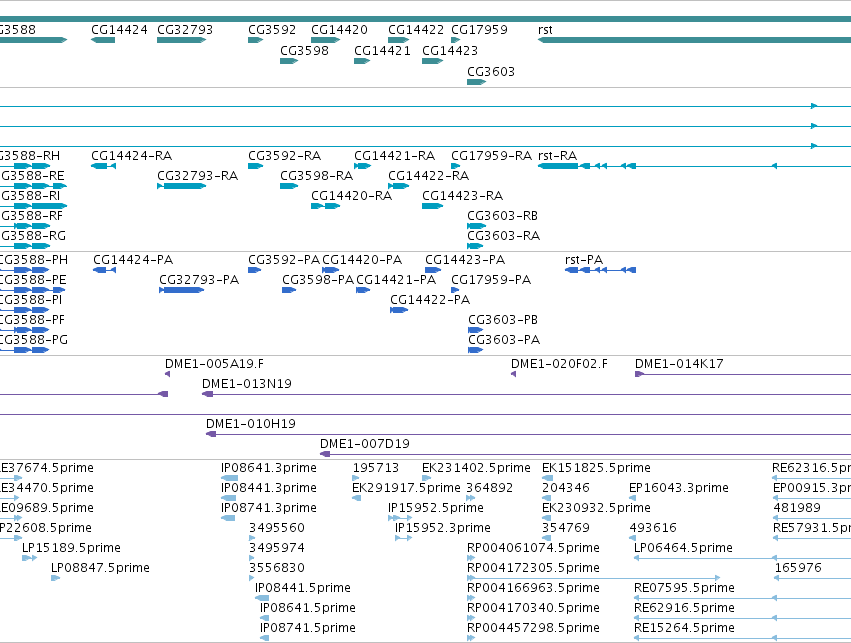
Task: Select transcript CG3603-RB
Action: click(x=503, y=216)
